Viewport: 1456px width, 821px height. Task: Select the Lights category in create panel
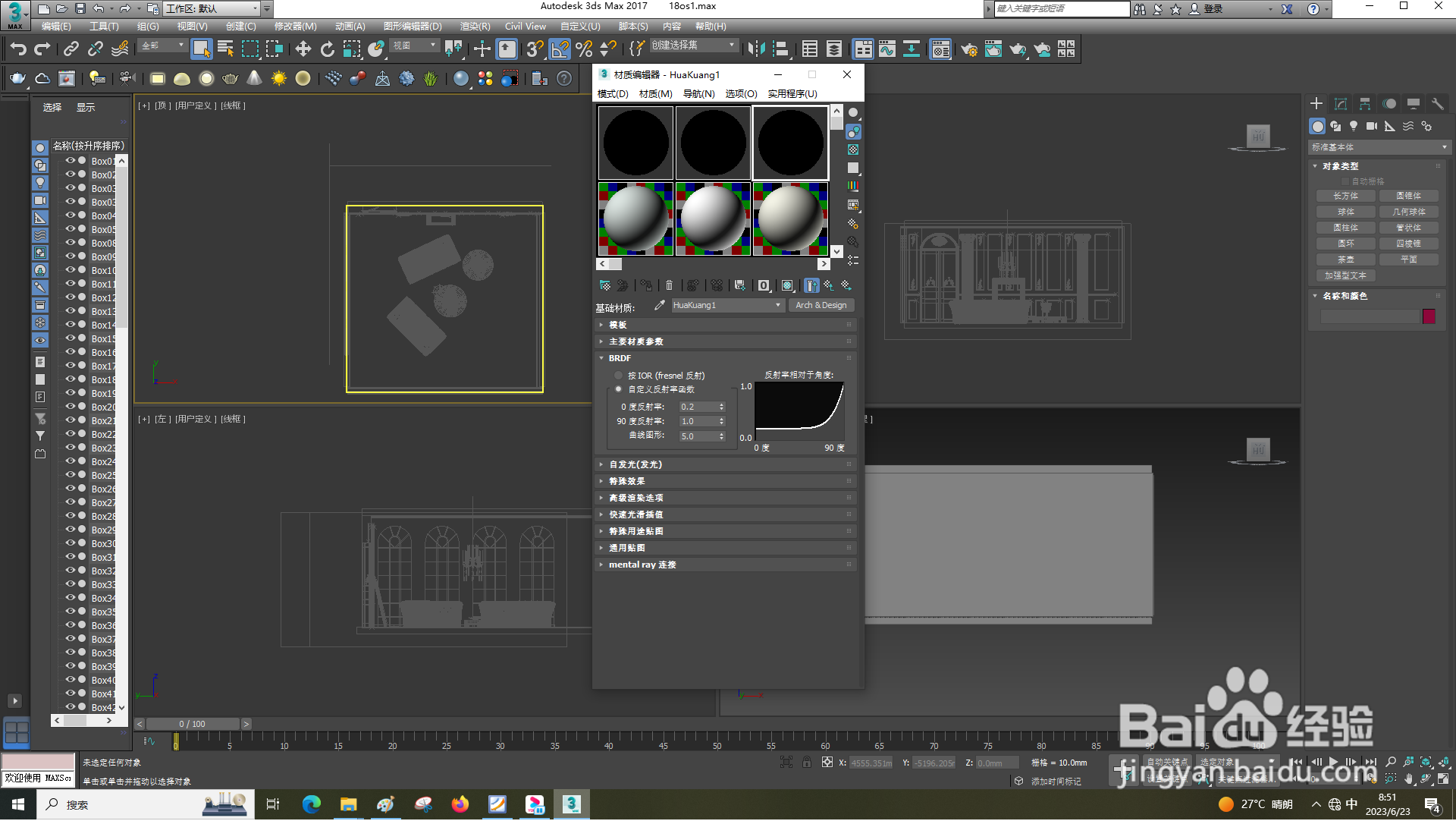click(x=1354, y=126)
